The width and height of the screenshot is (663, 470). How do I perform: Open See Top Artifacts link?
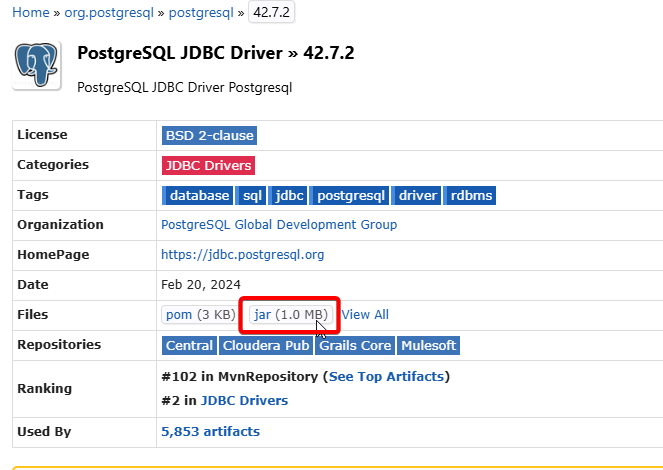point(386,376)
